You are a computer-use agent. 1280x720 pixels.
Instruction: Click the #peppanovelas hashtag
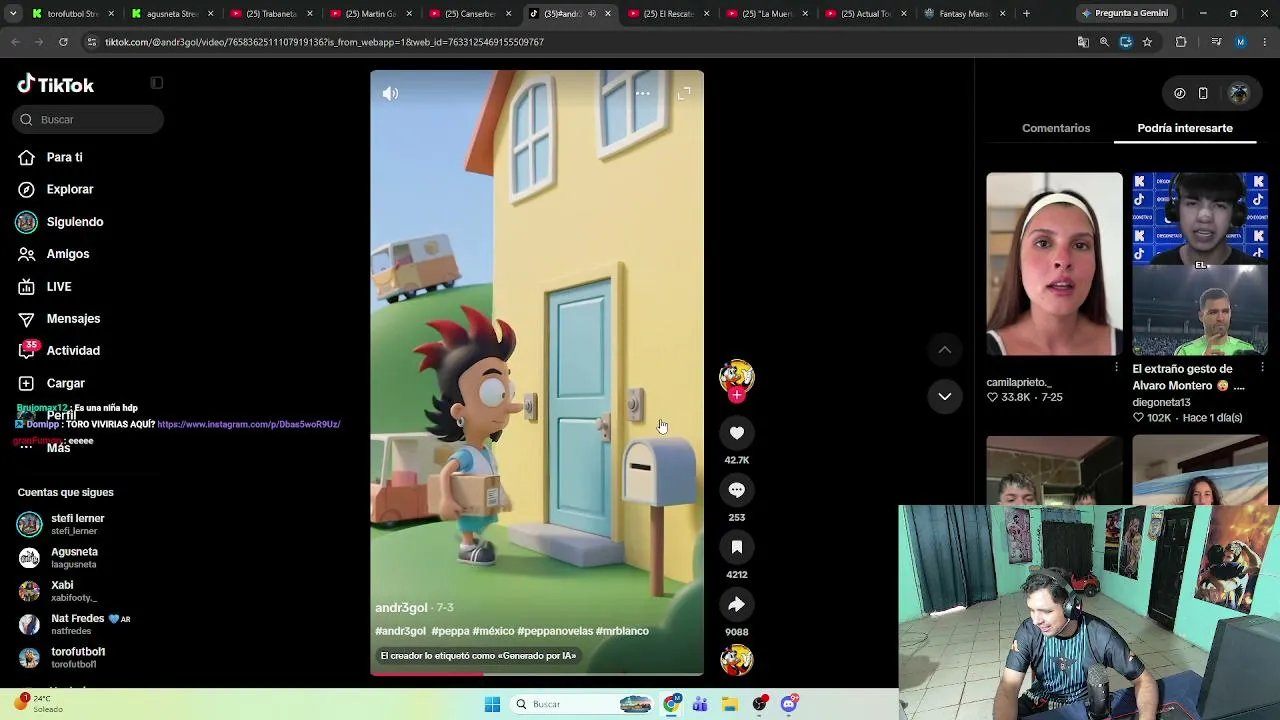(x=555, y=631)
